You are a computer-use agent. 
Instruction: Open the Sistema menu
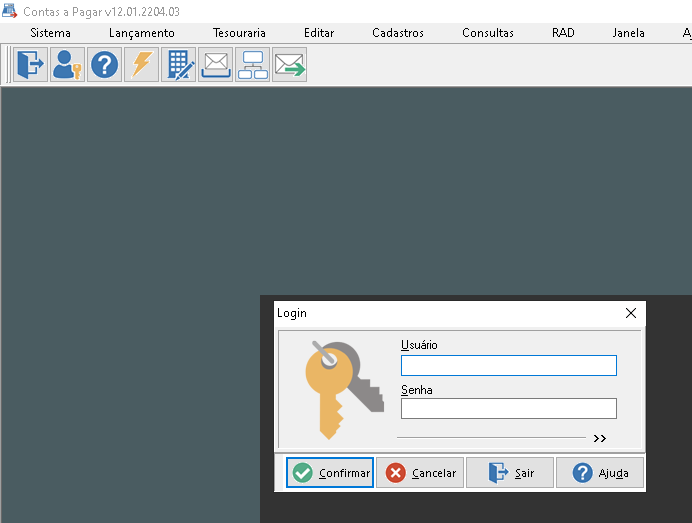point(50,33)
